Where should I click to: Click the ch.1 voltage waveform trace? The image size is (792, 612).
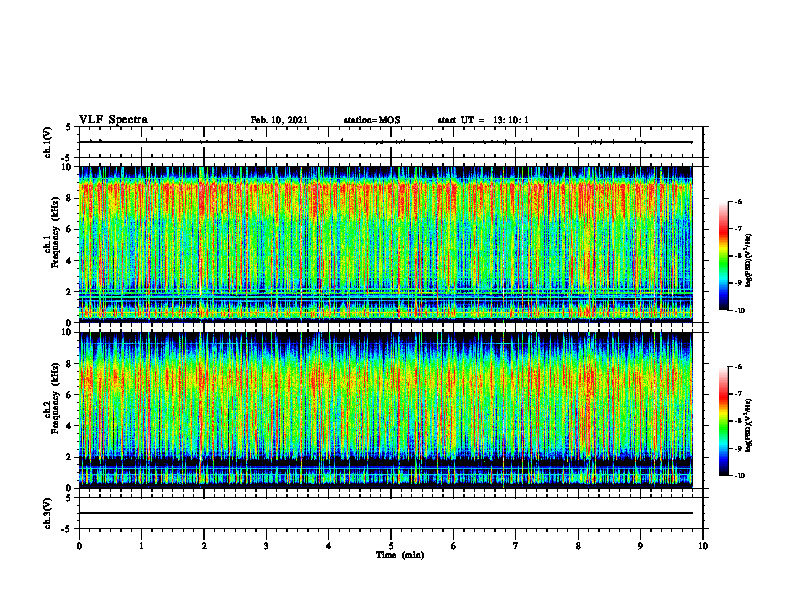click(x=386, y=142)
